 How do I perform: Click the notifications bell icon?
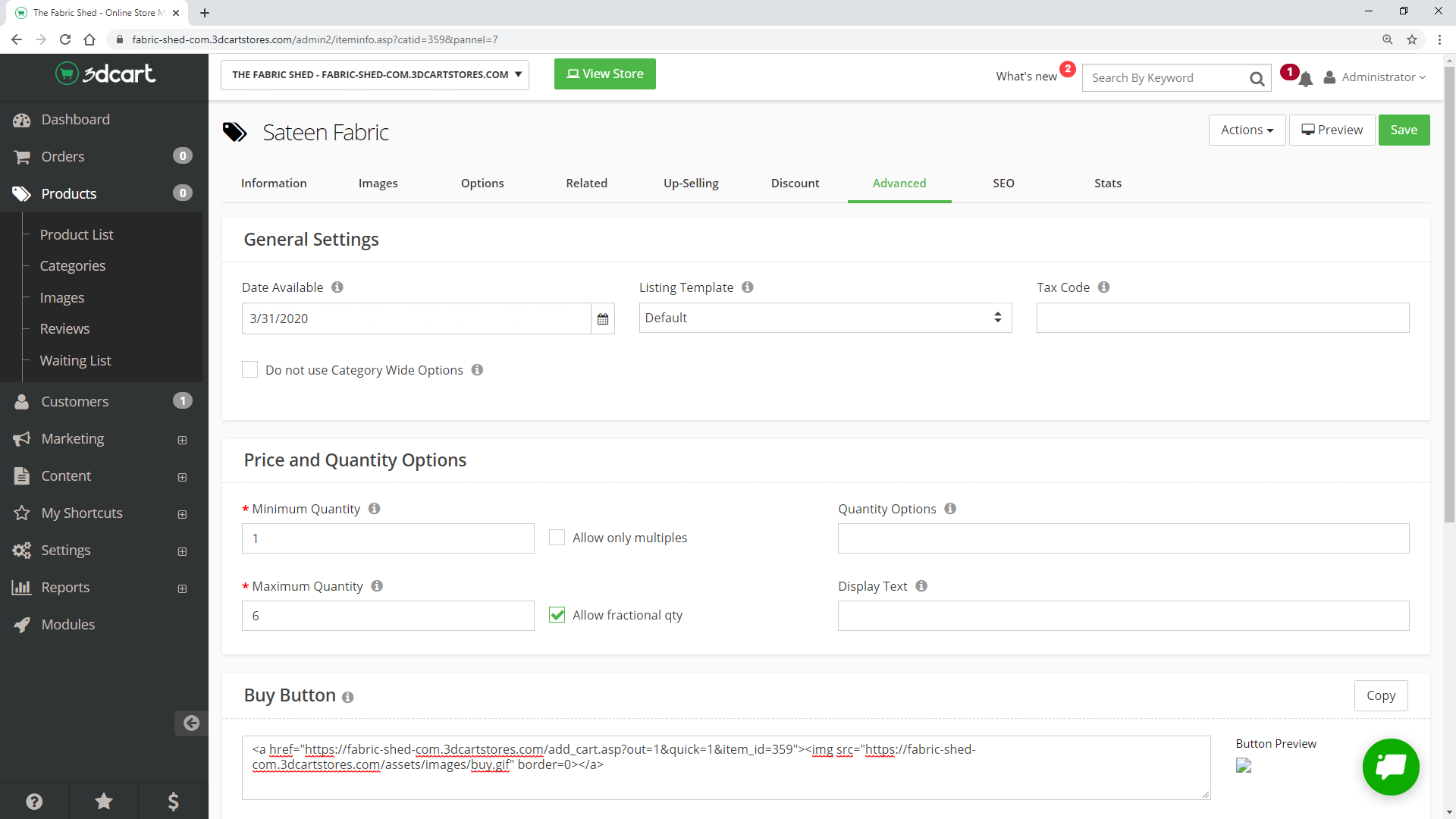pyautogui.click(x=1305, y=79)
